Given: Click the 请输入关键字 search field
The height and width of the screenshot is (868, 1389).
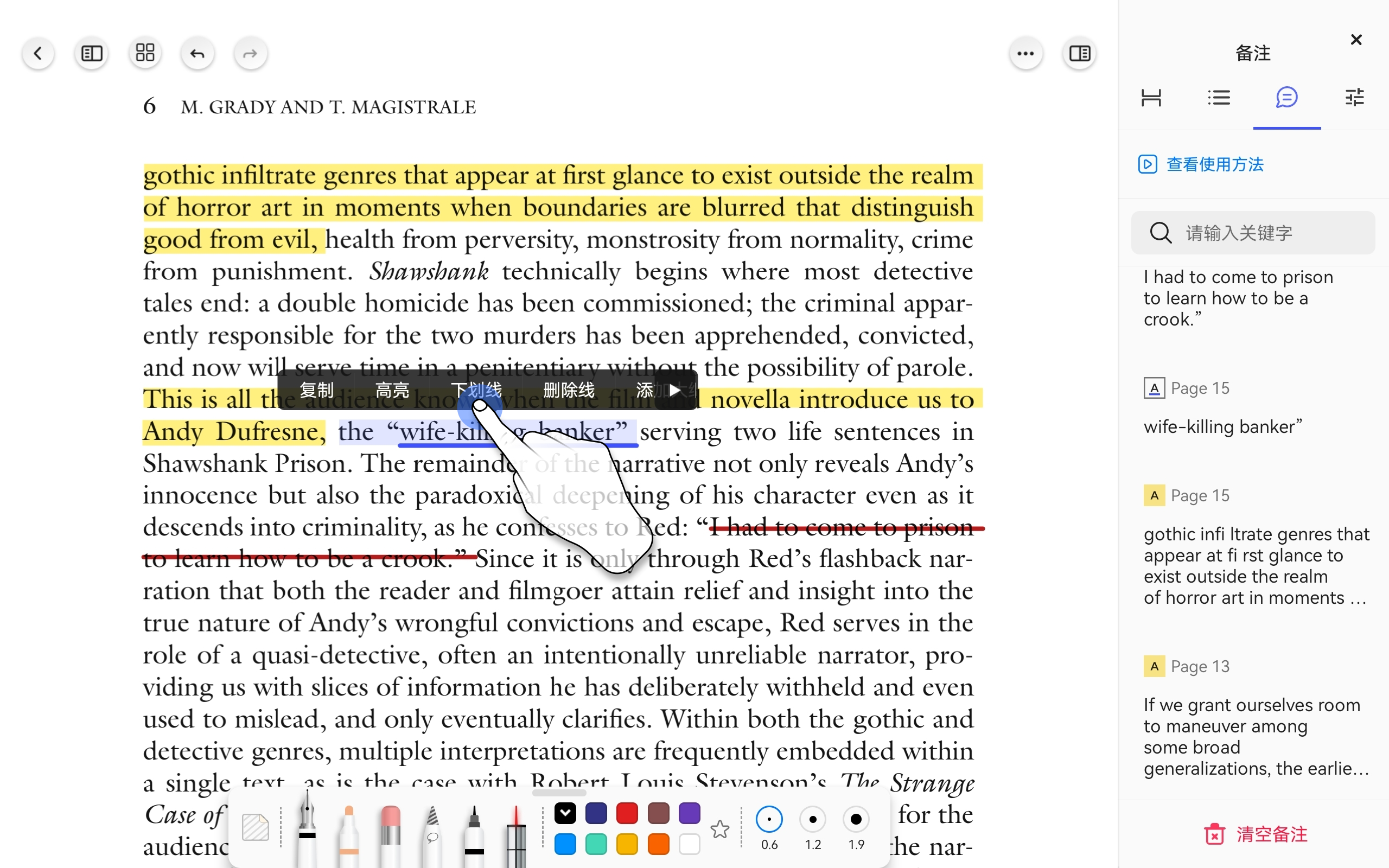Looking at the screenshot, I should pos(1253,233).
